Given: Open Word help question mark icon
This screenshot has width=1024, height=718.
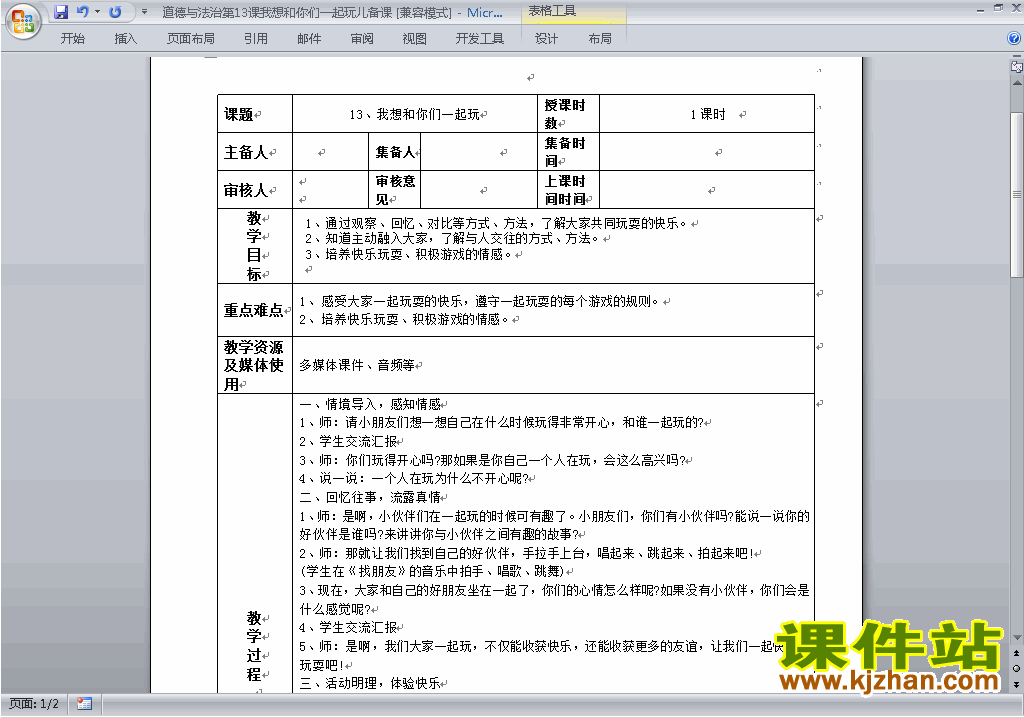Looking at the screenshot, I should coord(1014,38).
